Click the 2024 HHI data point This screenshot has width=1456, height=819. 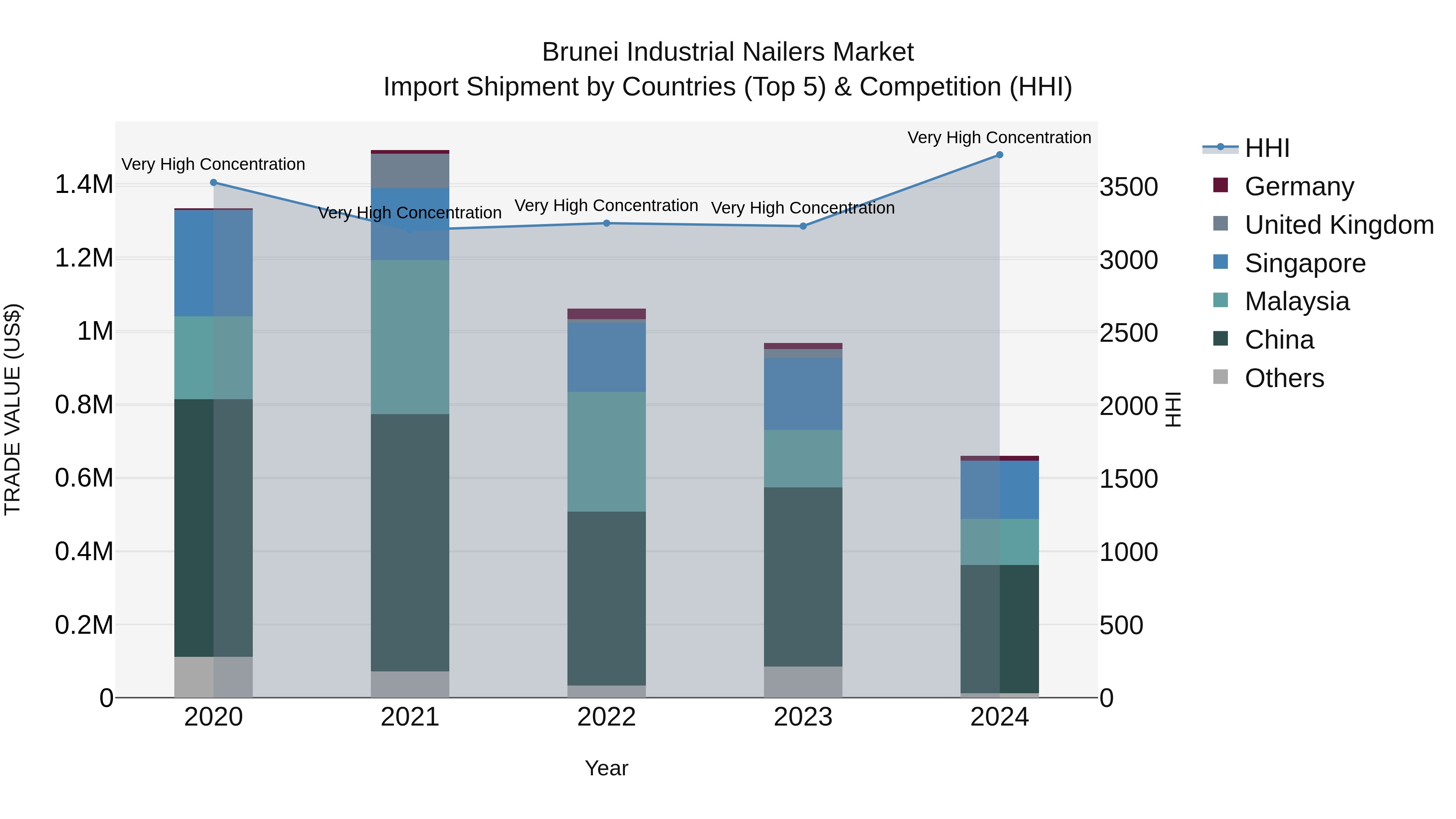pyautogui.click(x=999, y=155)
